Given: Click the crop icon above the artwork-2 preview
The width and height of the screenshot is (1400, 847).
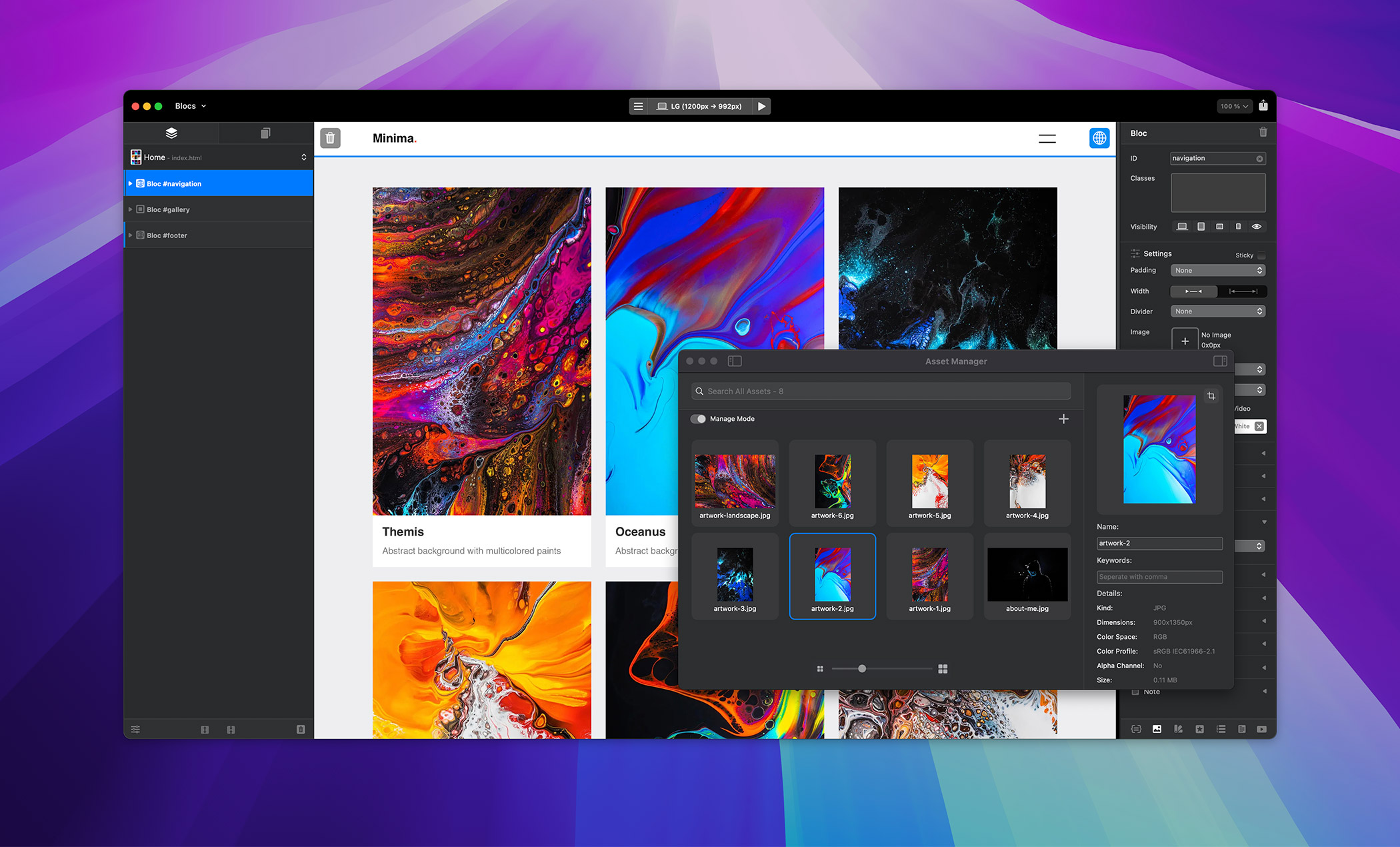Looking at the screenshot, I should [x=1211, y=395].
